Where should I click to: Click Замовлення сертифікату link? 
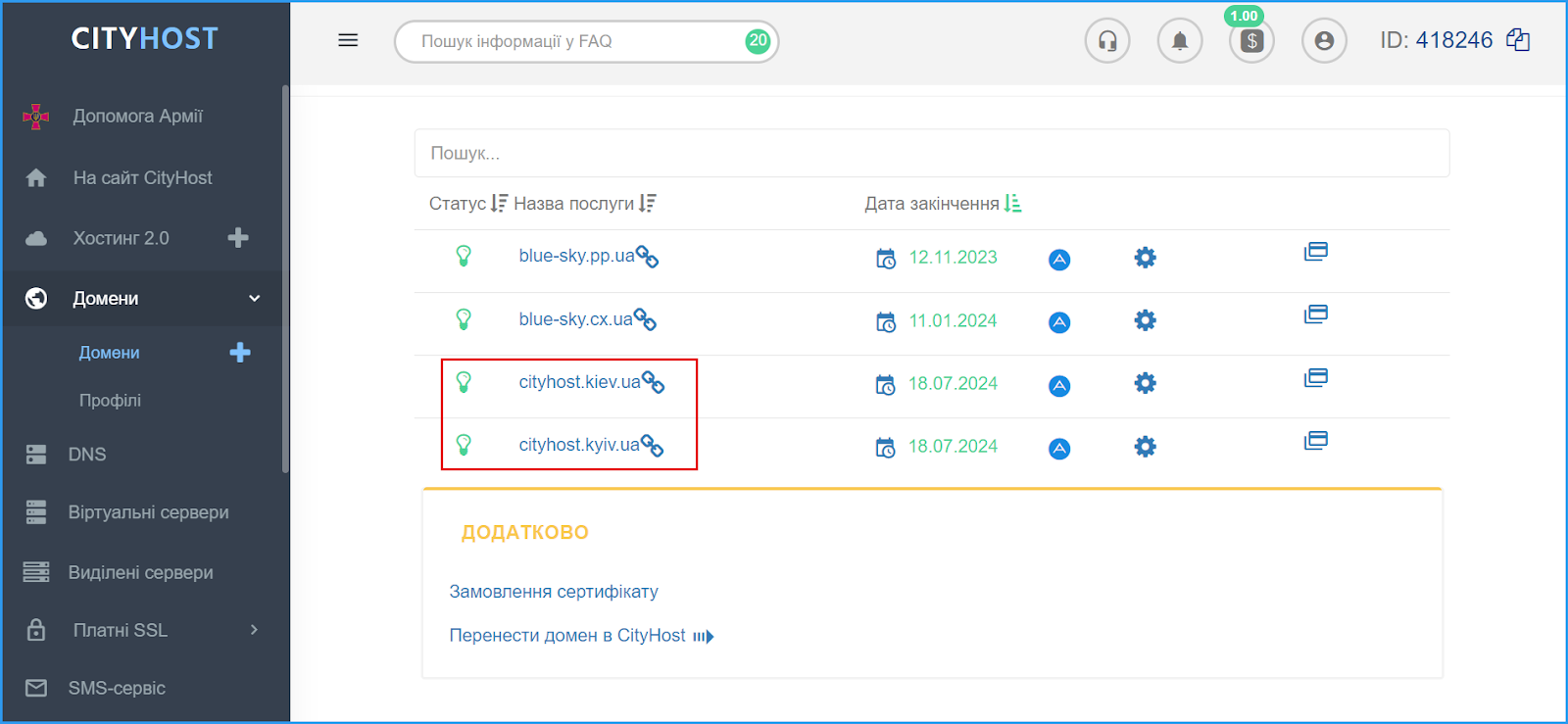click(554, 592)
